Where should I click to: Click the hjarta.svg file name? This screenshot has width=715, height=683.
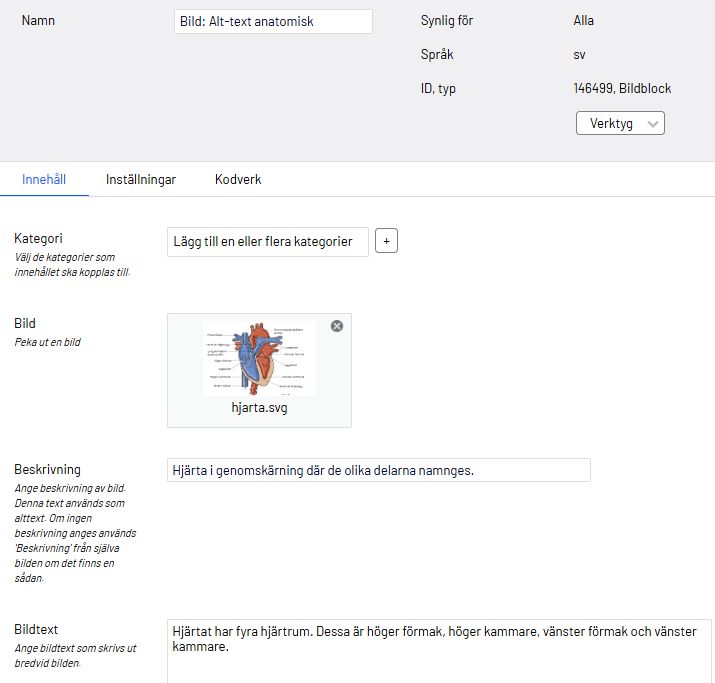[259, 408]
